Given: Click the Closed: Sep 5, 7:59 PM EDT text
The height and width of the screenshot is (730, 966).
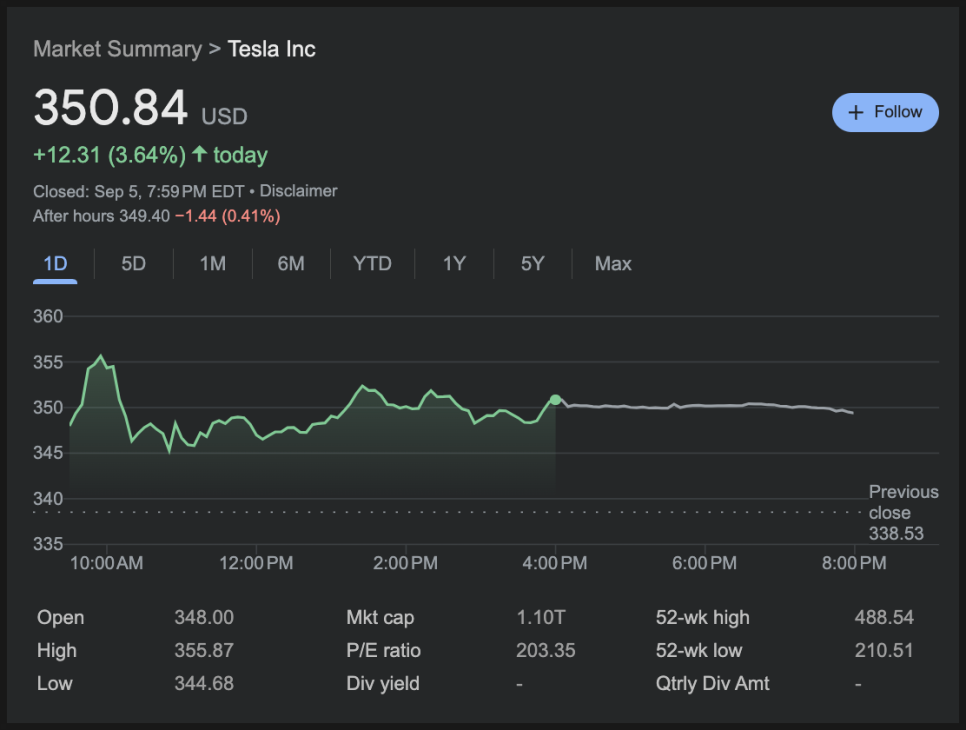Looking at the screenshot, I should (139, 192).
